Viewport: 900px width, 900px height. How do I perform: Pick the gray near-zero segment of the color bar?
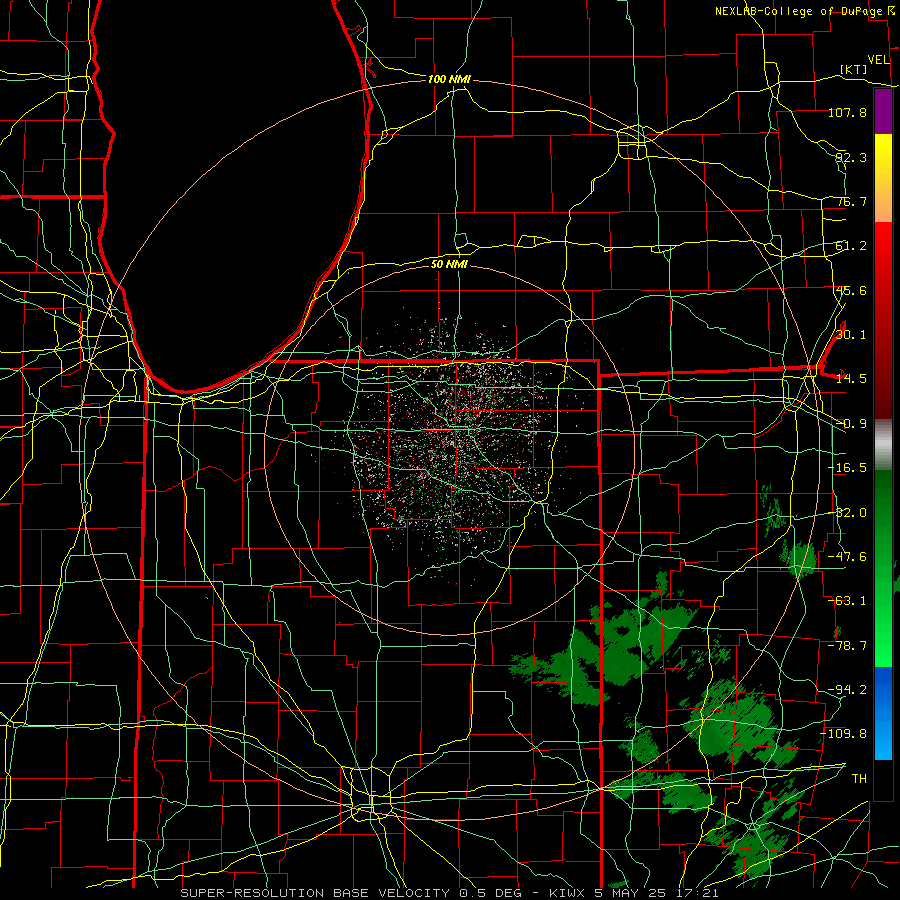[x=883, y=444]
